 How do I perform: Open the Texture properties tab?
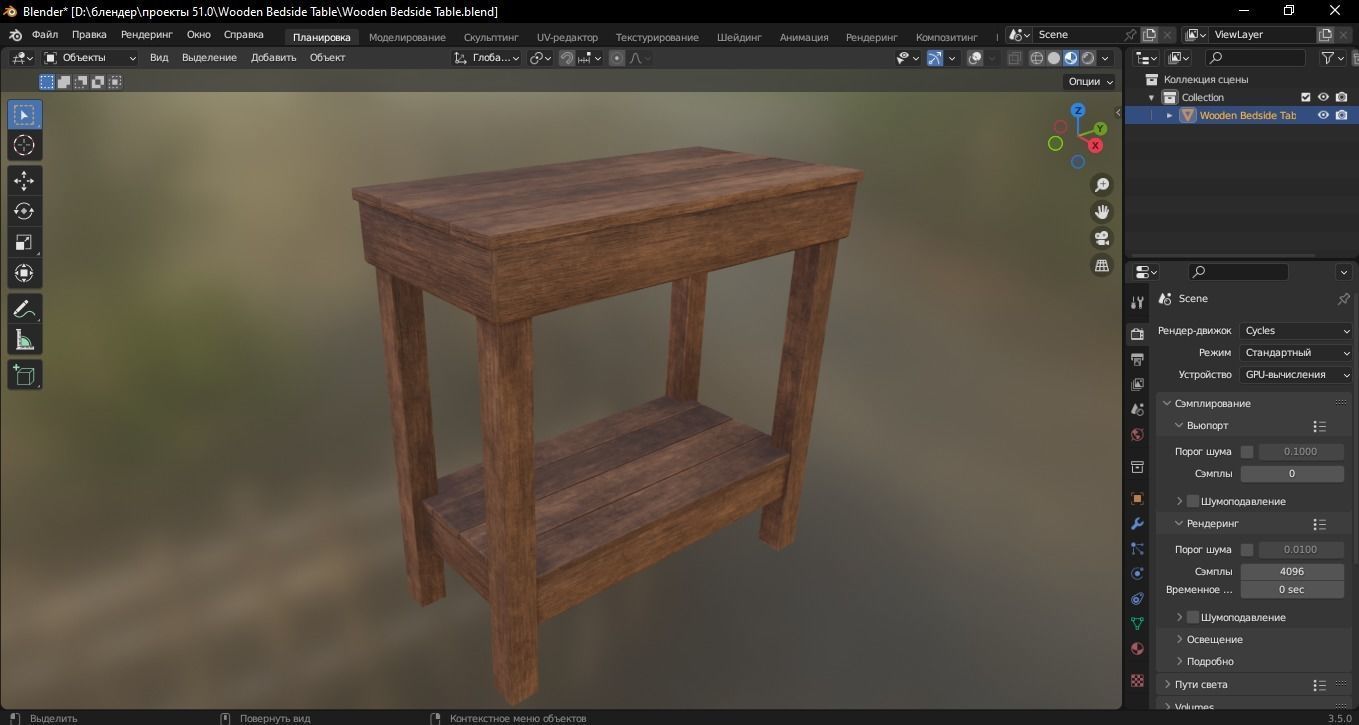(1137, 680)
